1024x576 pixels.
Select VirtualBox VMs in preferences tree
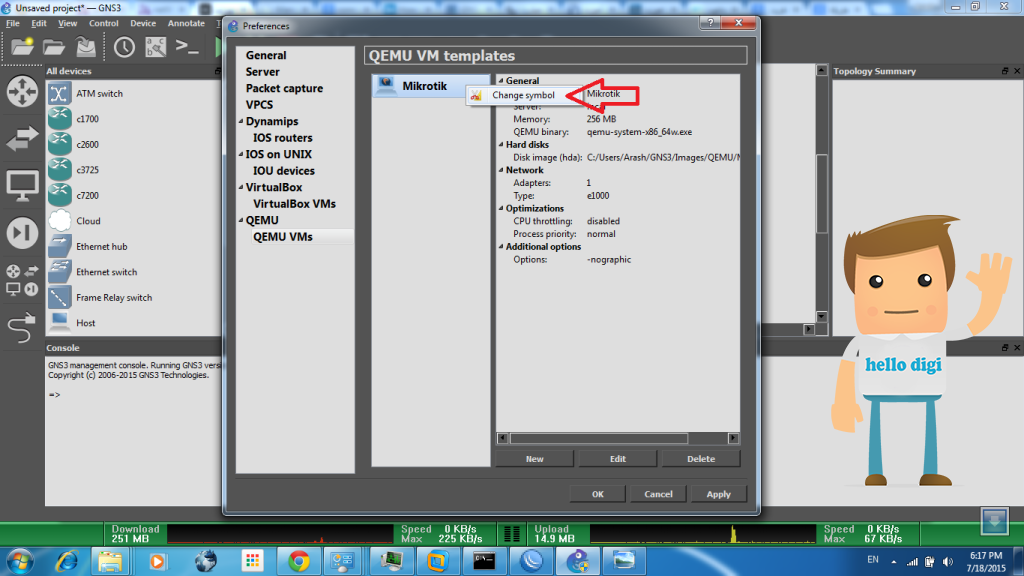[x=295, y=204]
